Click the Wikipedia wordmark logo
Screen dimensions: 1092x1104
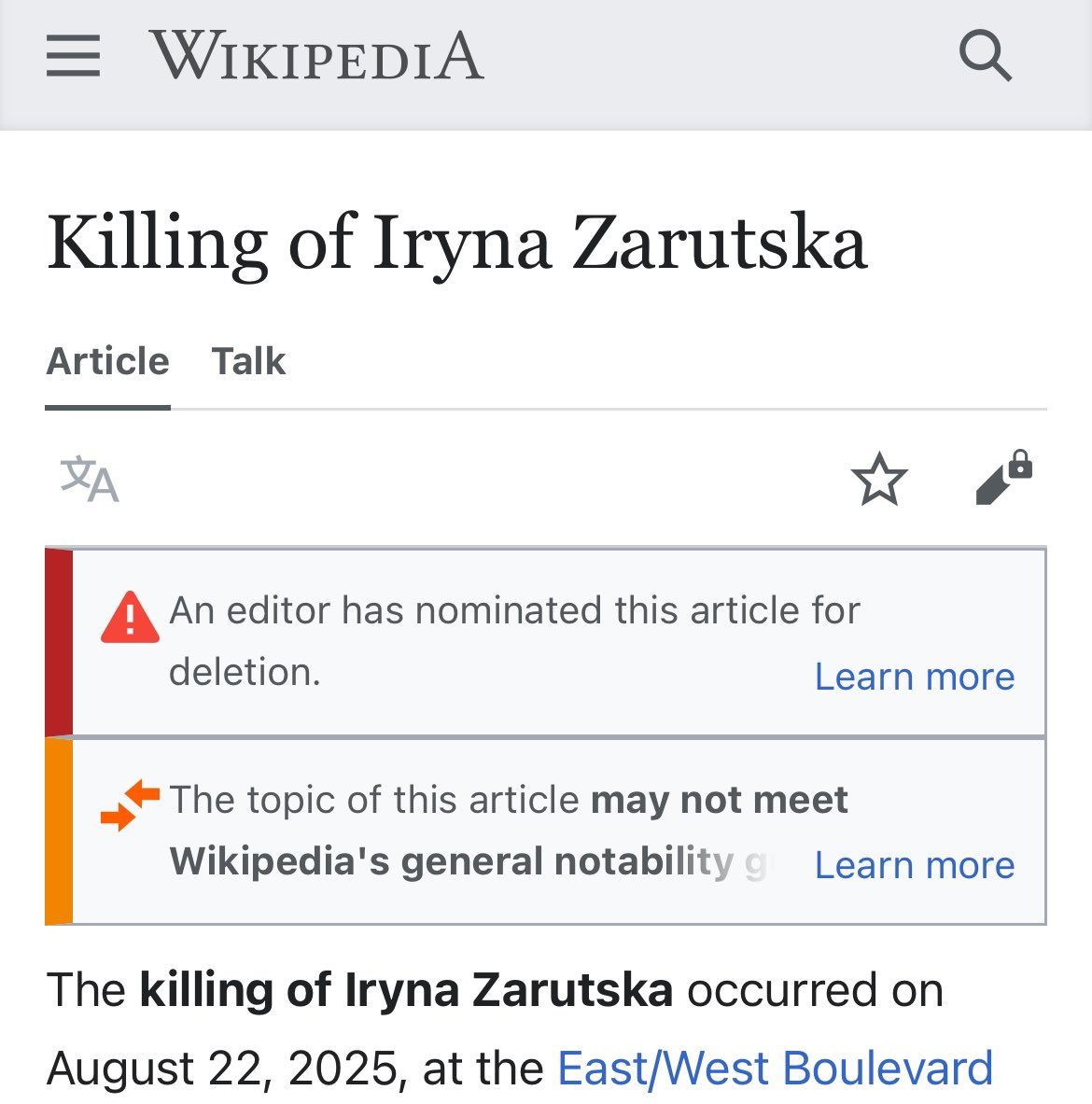316,56
